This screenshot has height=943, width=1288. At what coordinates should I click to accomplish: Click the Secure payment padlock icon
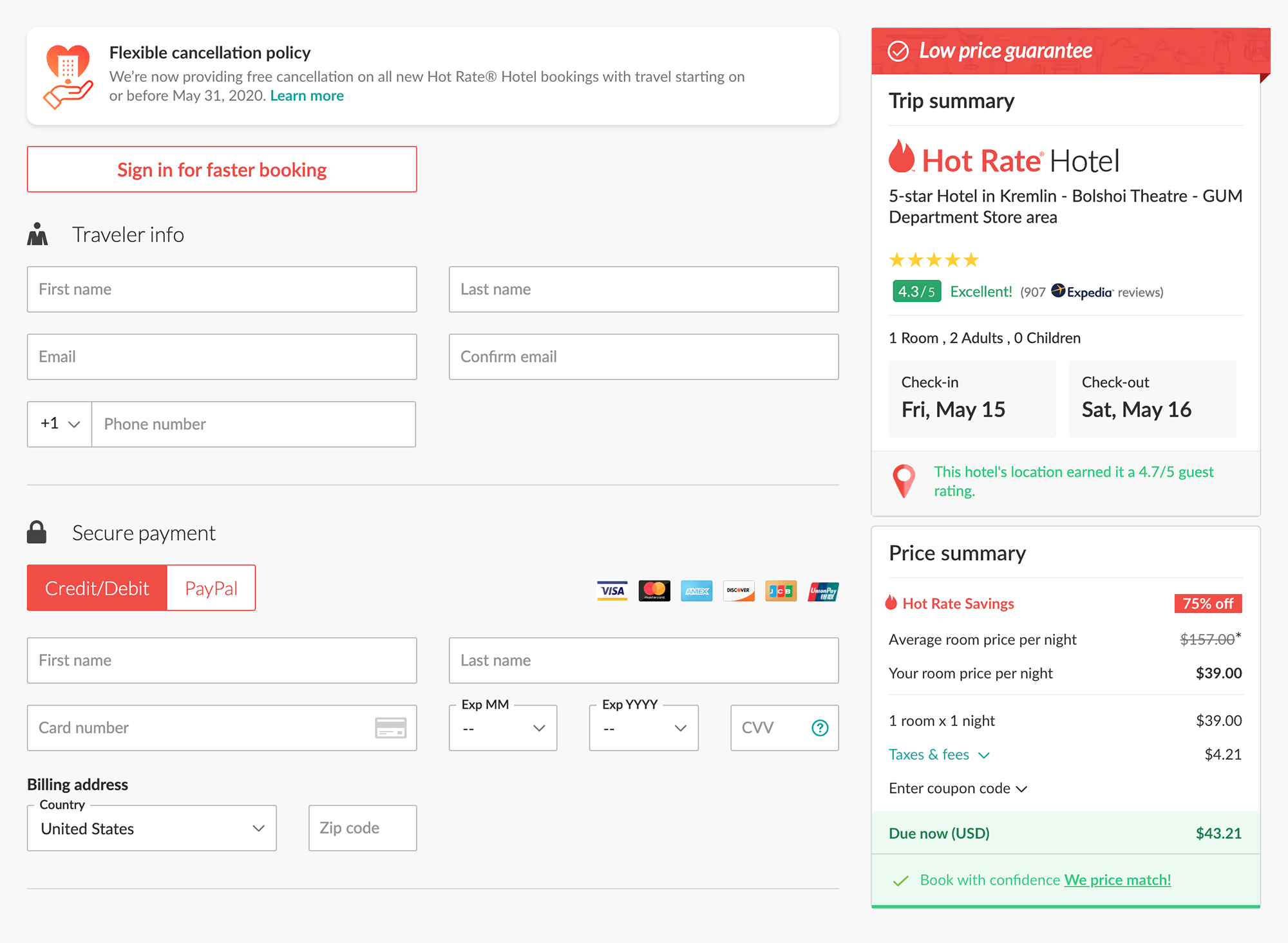click(37, 532)
